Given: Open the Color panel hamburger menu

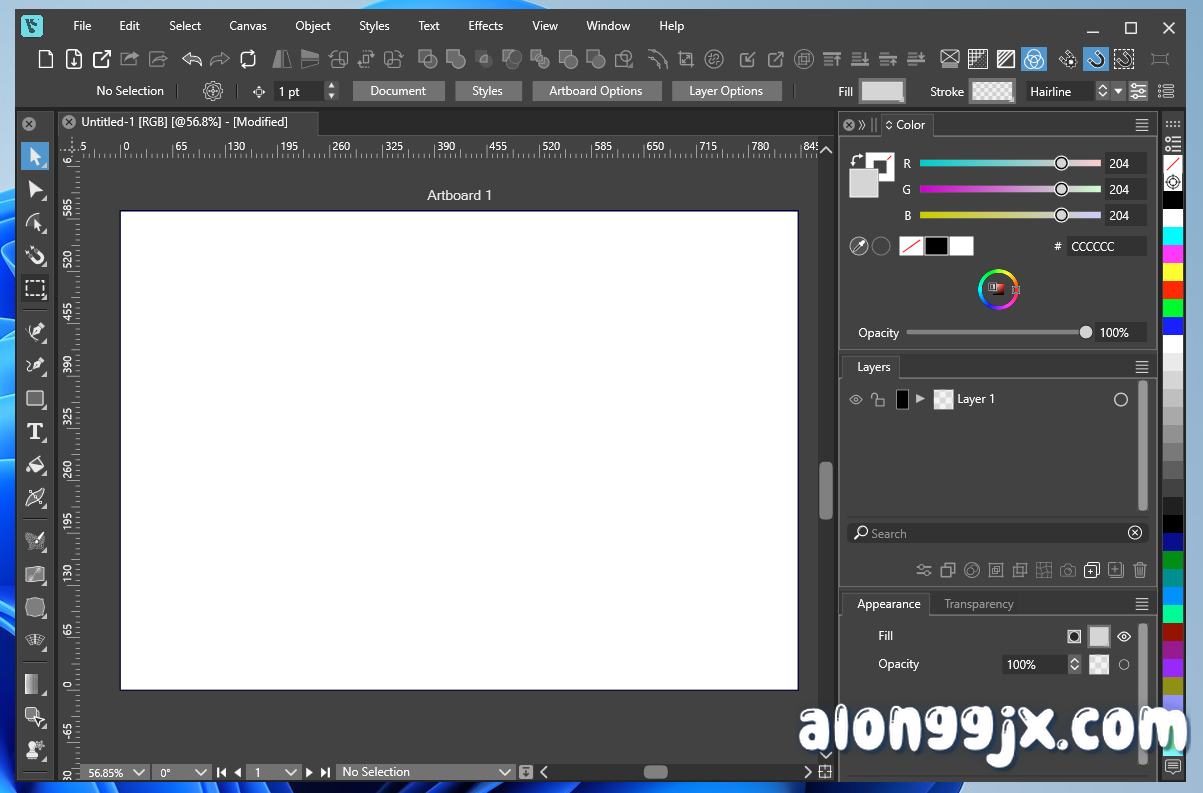Looking at the screenshot, I should (x=1141, y=125).
